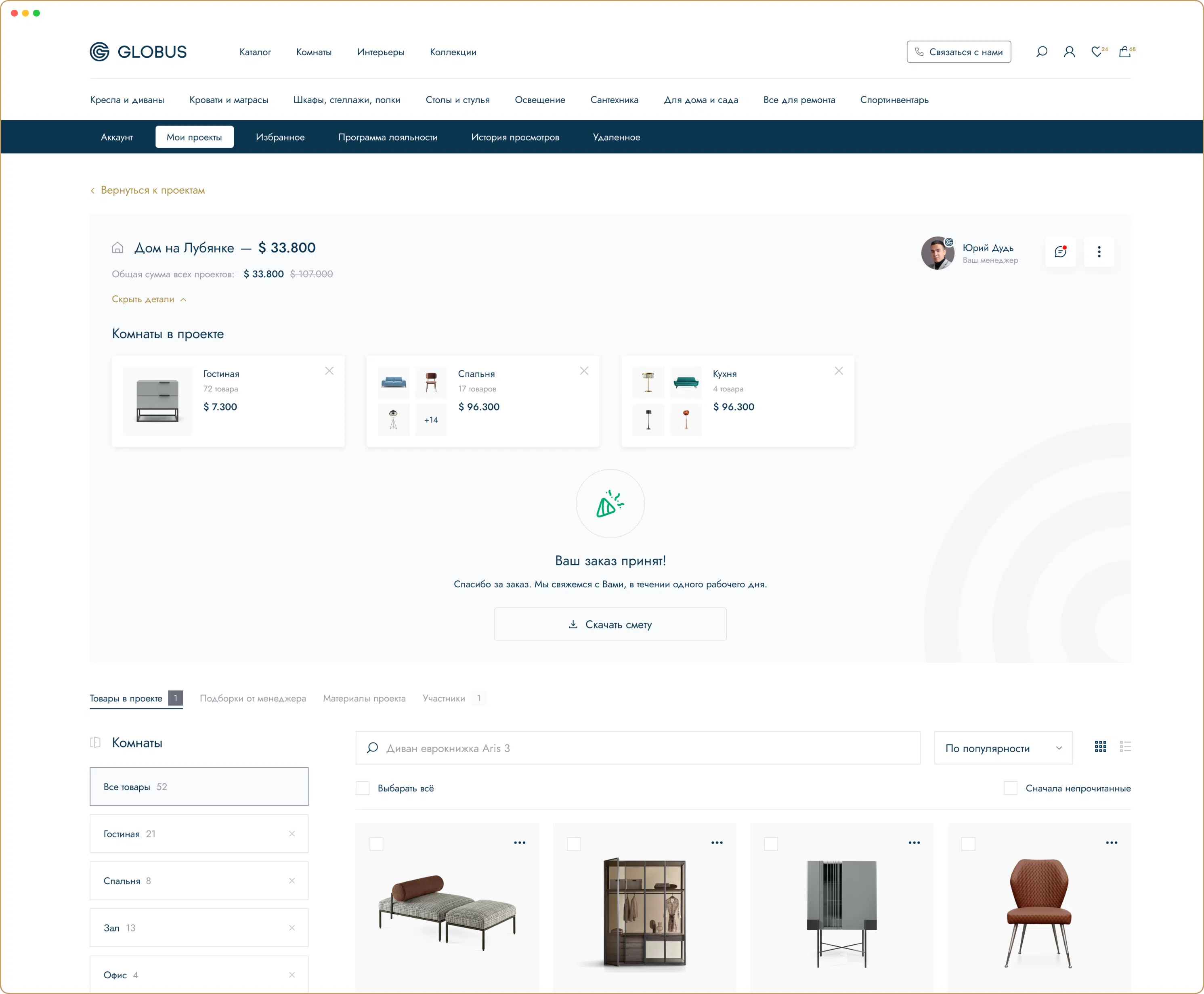Switch products to grid view

click(1101, 747)
